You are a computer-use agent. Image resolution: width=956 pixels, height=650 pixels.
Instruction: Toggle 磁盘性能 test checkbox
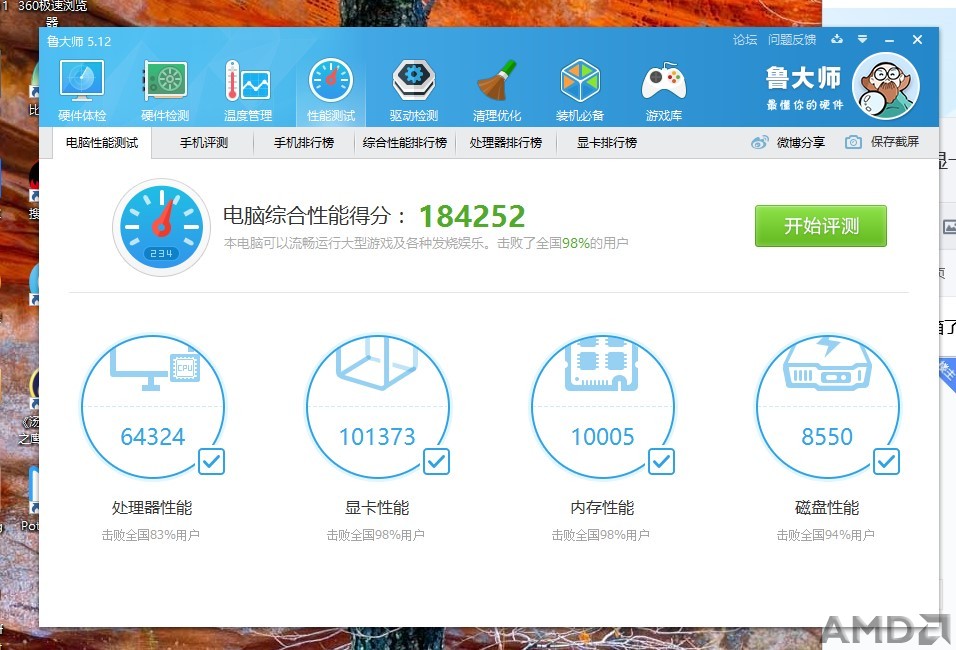(x=886, y=462)
